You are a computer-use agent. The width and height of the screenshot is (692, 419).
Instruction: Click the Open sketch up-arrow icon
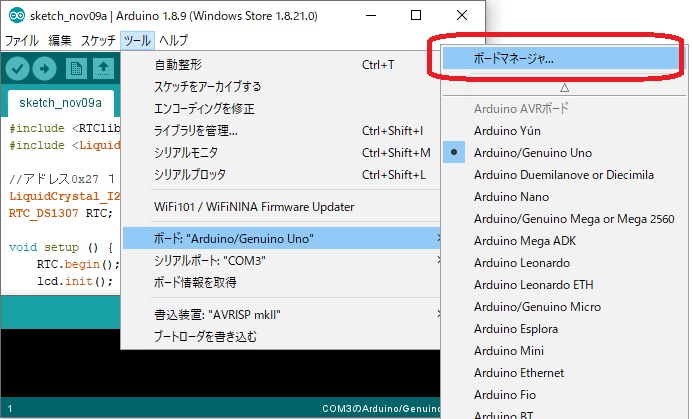[103, 68]
